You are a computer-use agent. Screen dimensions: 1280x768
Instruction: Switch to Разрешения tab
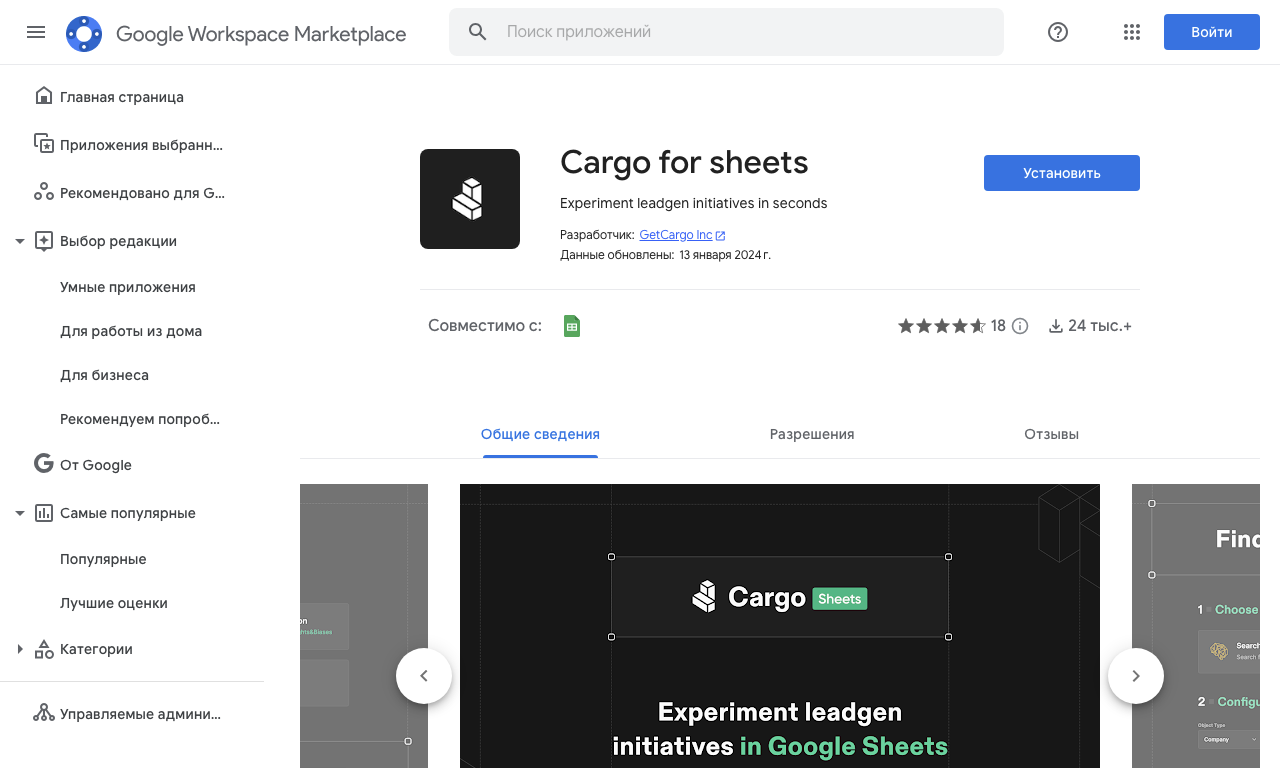coord(812,434)
